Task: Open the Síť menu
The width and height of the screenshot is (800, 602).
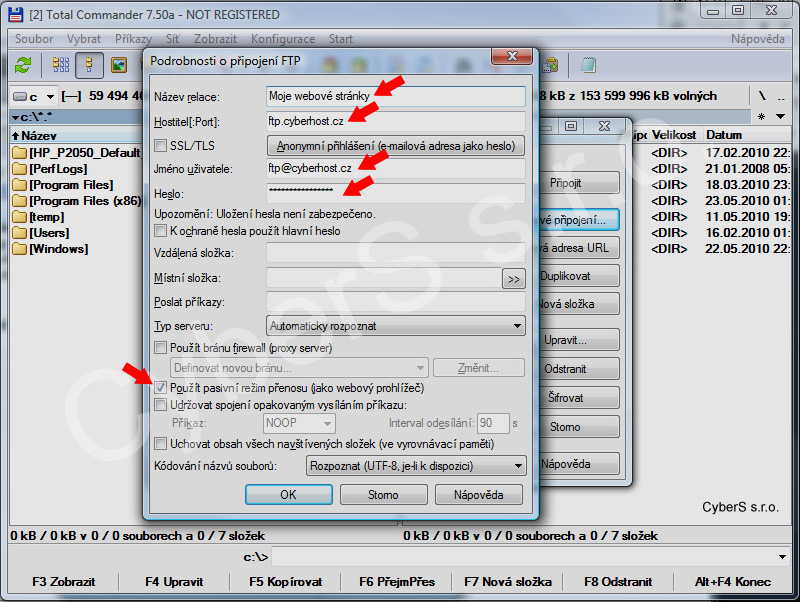Action: point(172,39)
